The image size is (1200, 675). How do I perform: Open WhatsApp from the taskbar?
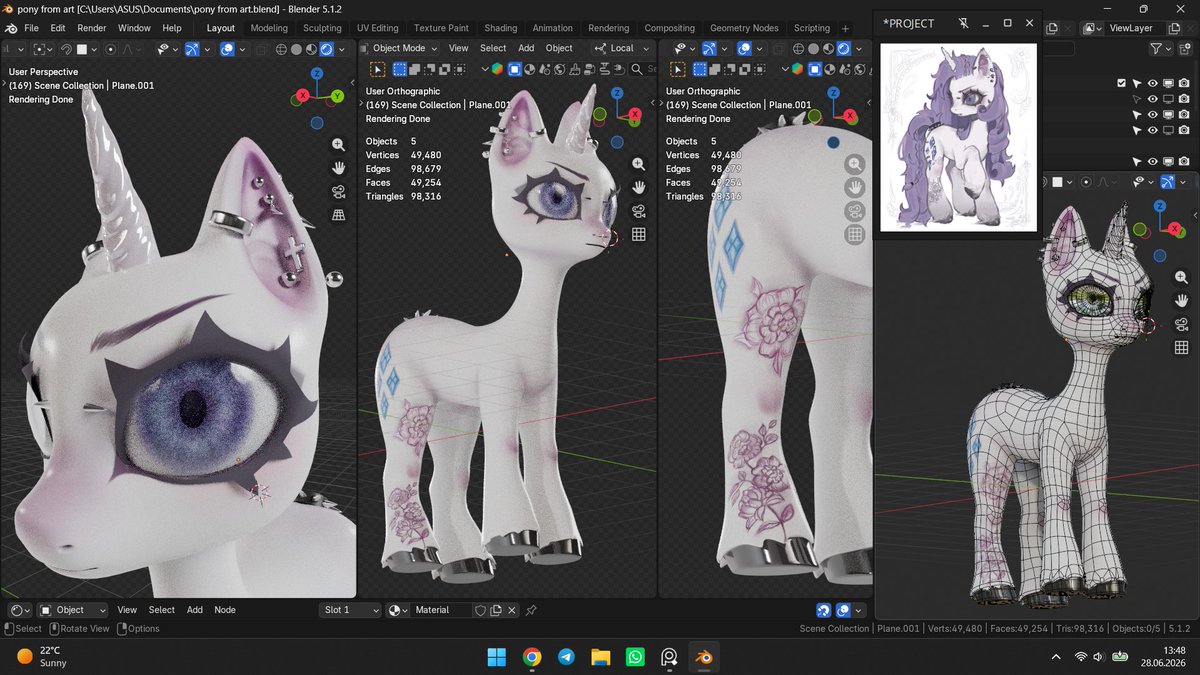[635, 657]
